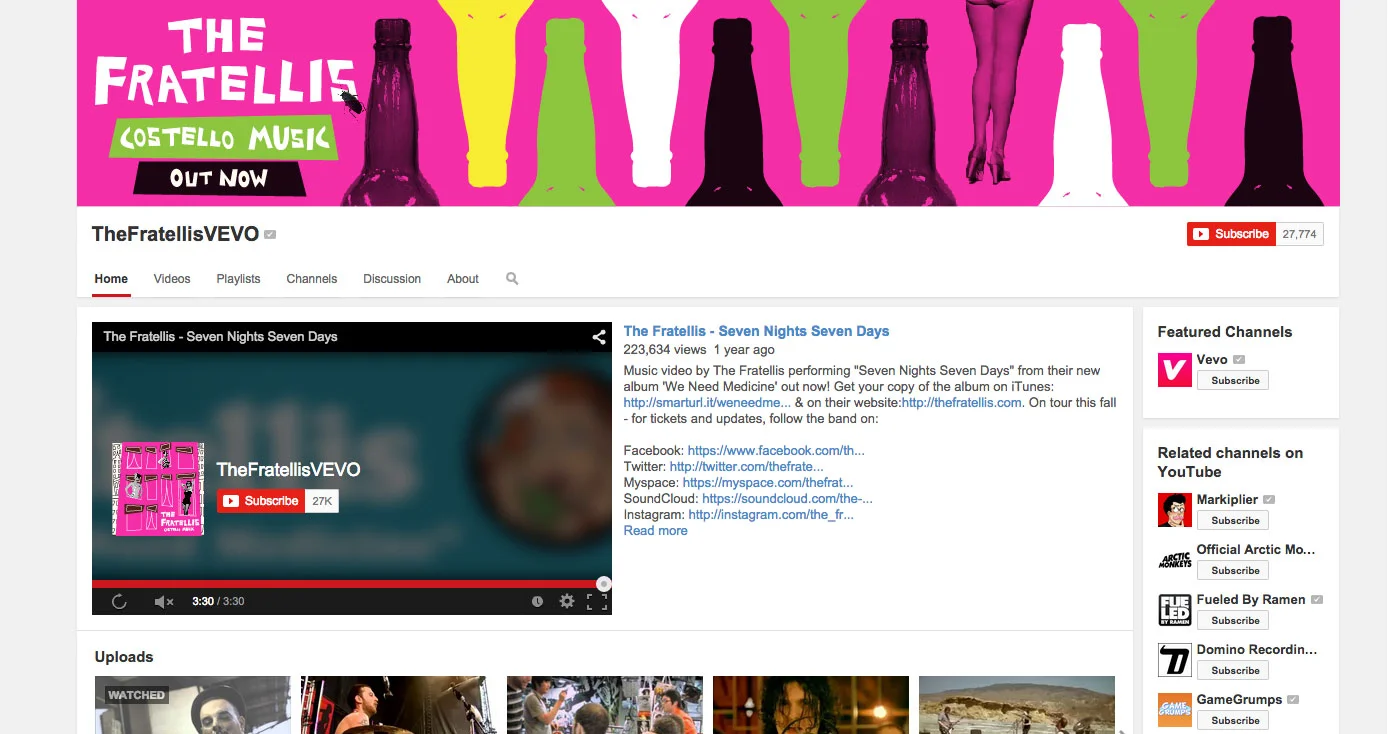Screen dimensions: 1388x734
Task: Click the GameGrumps channel avatar
Action: pyautogui.click(x=1174, y=710)
